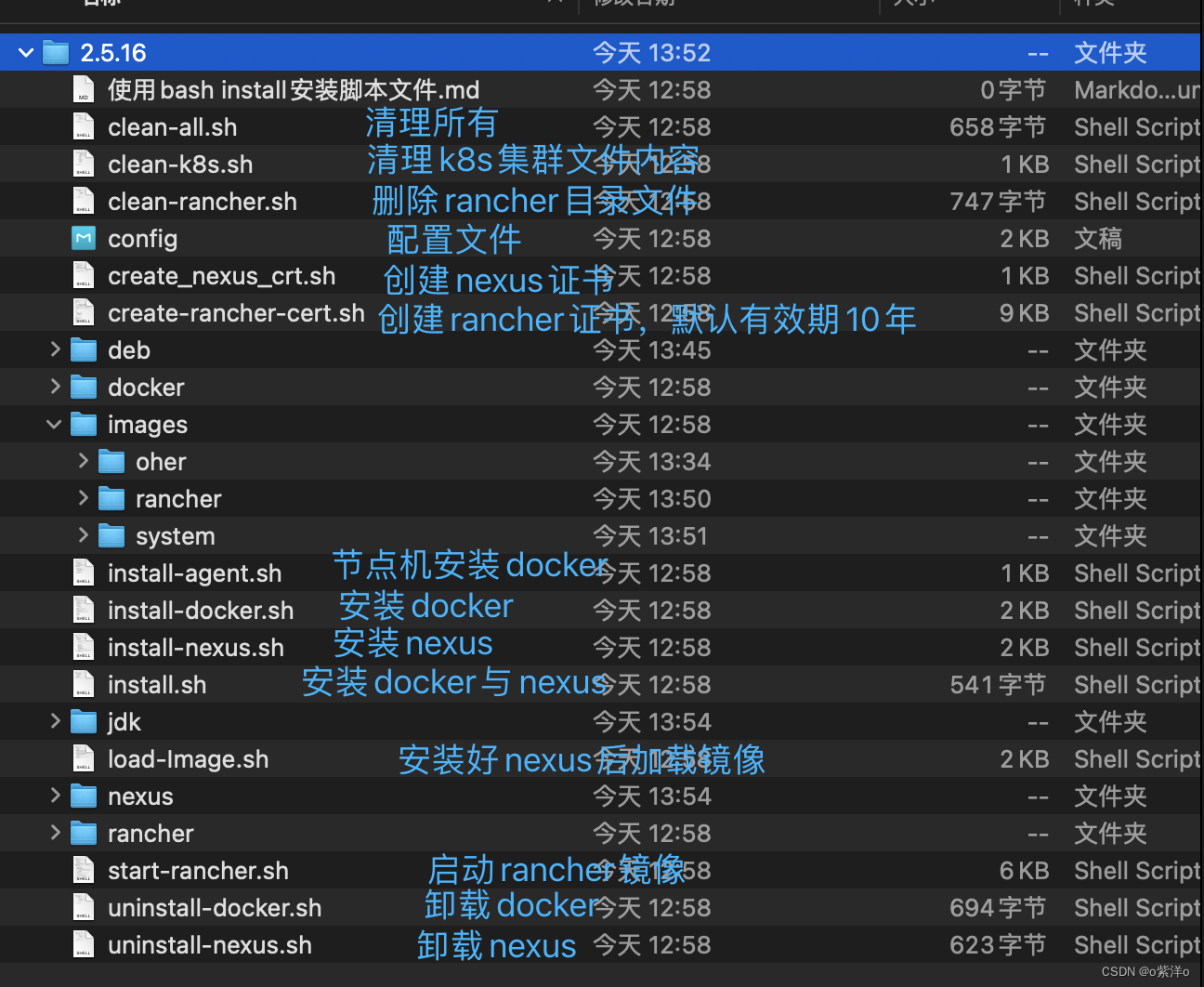The image size is (1204, 987).
Task: Click the start-rancher.sh file icon
Action: point(84,871)
